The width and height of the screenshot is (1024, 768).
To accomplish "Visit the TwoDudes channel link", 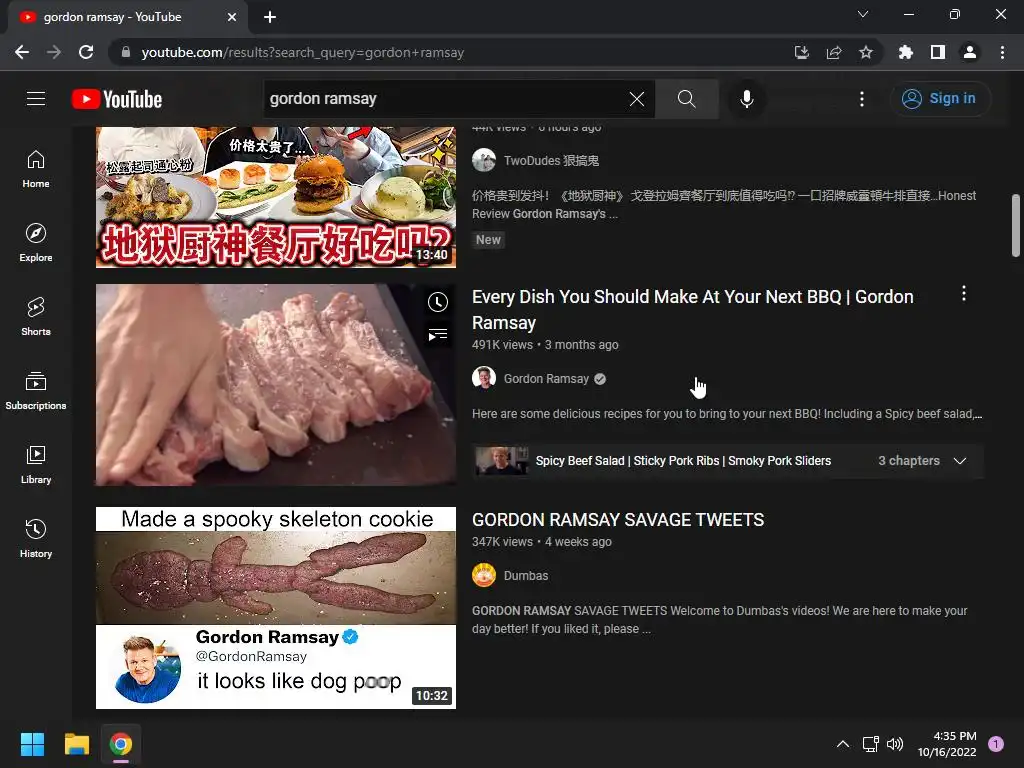I will coord(551,161).
